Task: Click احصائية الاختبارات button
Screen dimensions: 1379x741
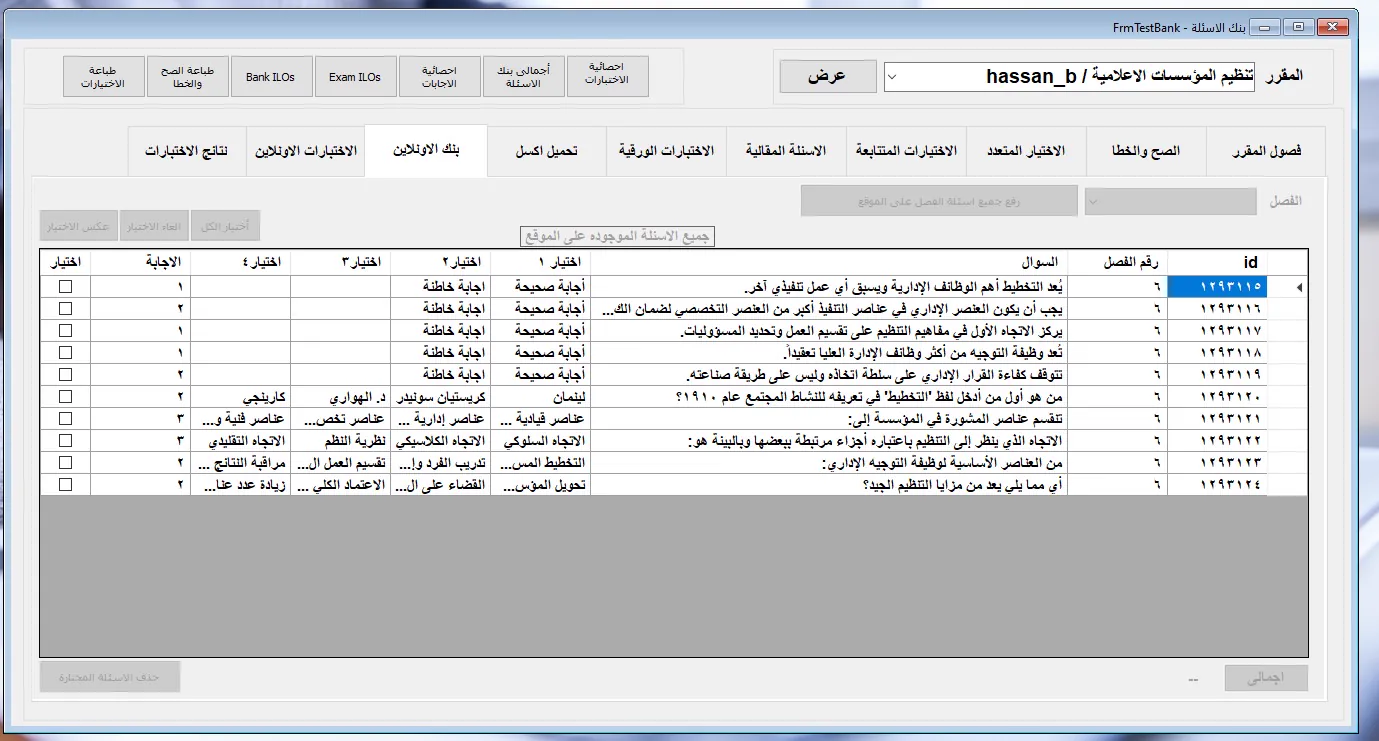Action: (x=608, y=76)
